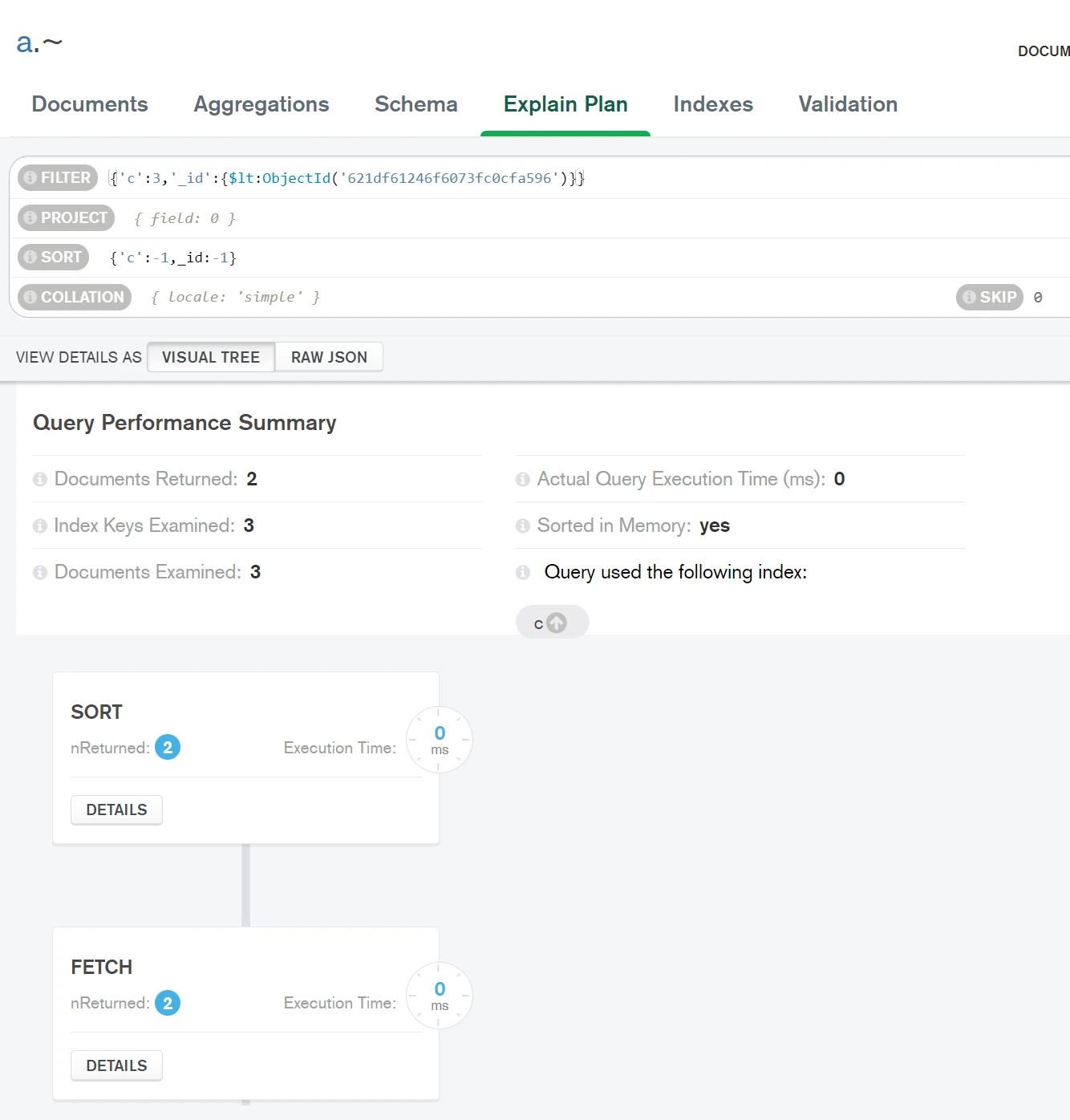
Task: Info icon beside Index Keys Examined
Action: (40, 526)
